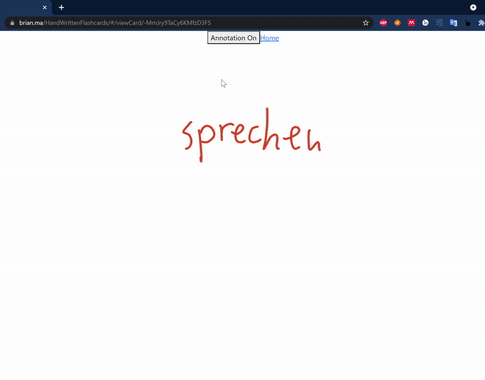Click the site lock icon

[12, 23]
